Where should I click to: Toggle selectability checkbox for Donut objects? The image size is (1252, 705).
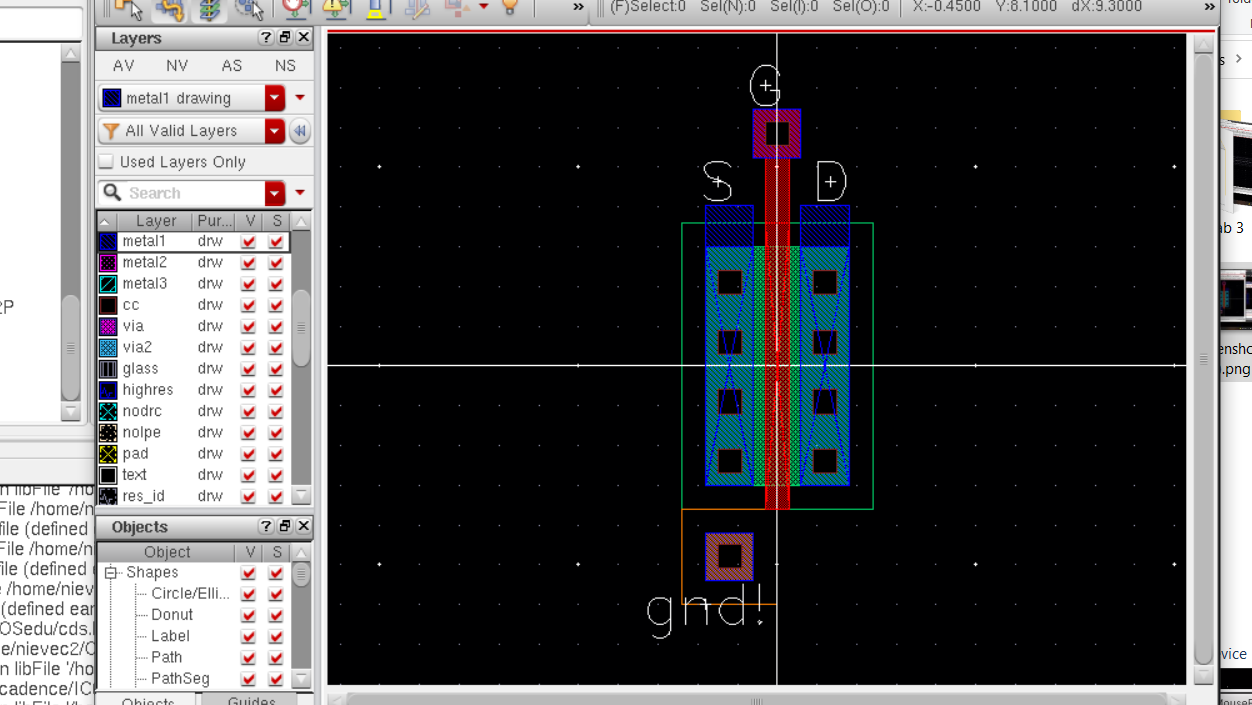276,615
